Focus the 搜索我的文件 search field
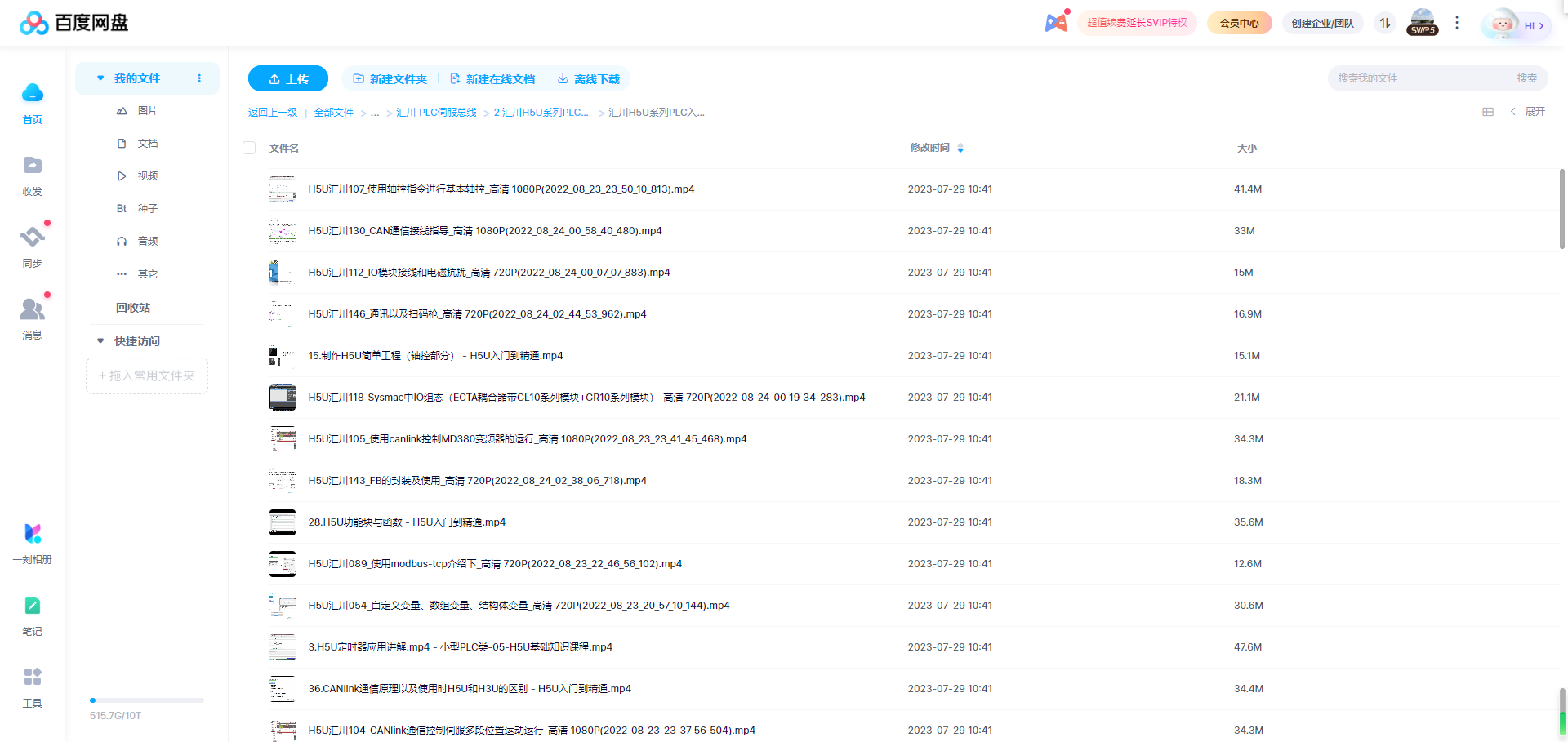The height and width of the screenshot is (742, 1568). click(x=1421, y=78)
